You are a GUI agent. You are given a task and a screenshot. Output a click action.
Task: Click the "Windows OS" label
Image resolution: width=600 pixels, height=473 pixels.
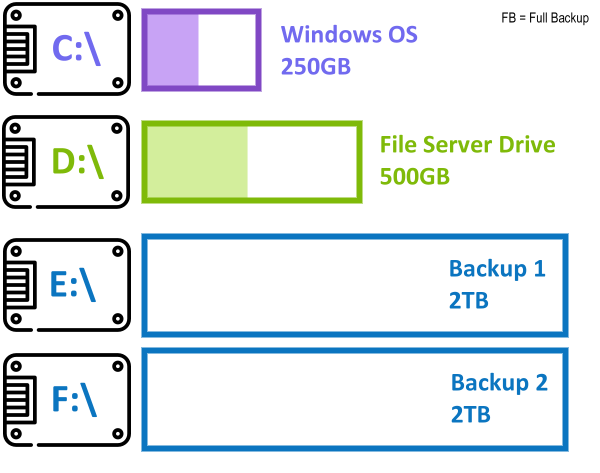tap(346, 34)
